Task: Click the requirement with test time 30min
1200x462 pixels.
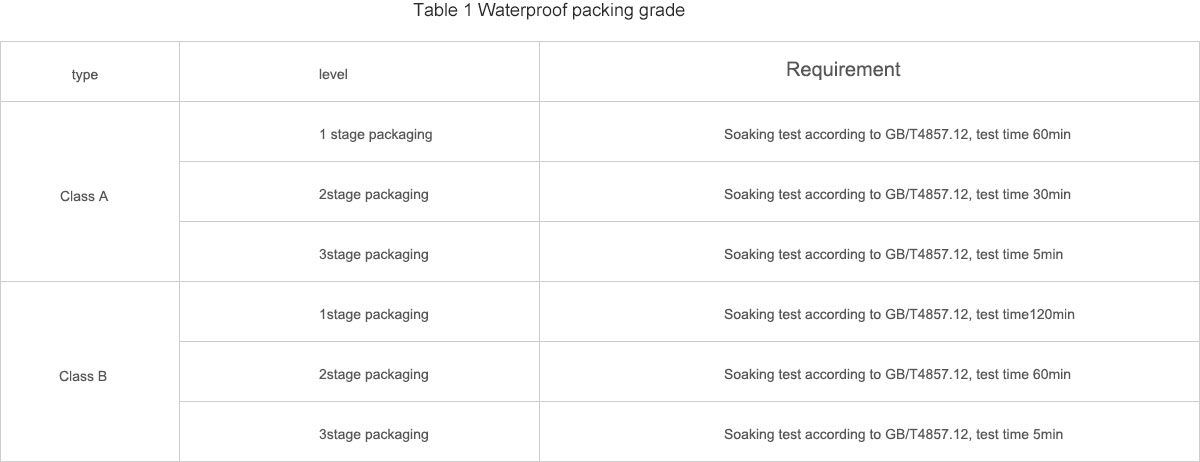Action: tap(897, 195)
